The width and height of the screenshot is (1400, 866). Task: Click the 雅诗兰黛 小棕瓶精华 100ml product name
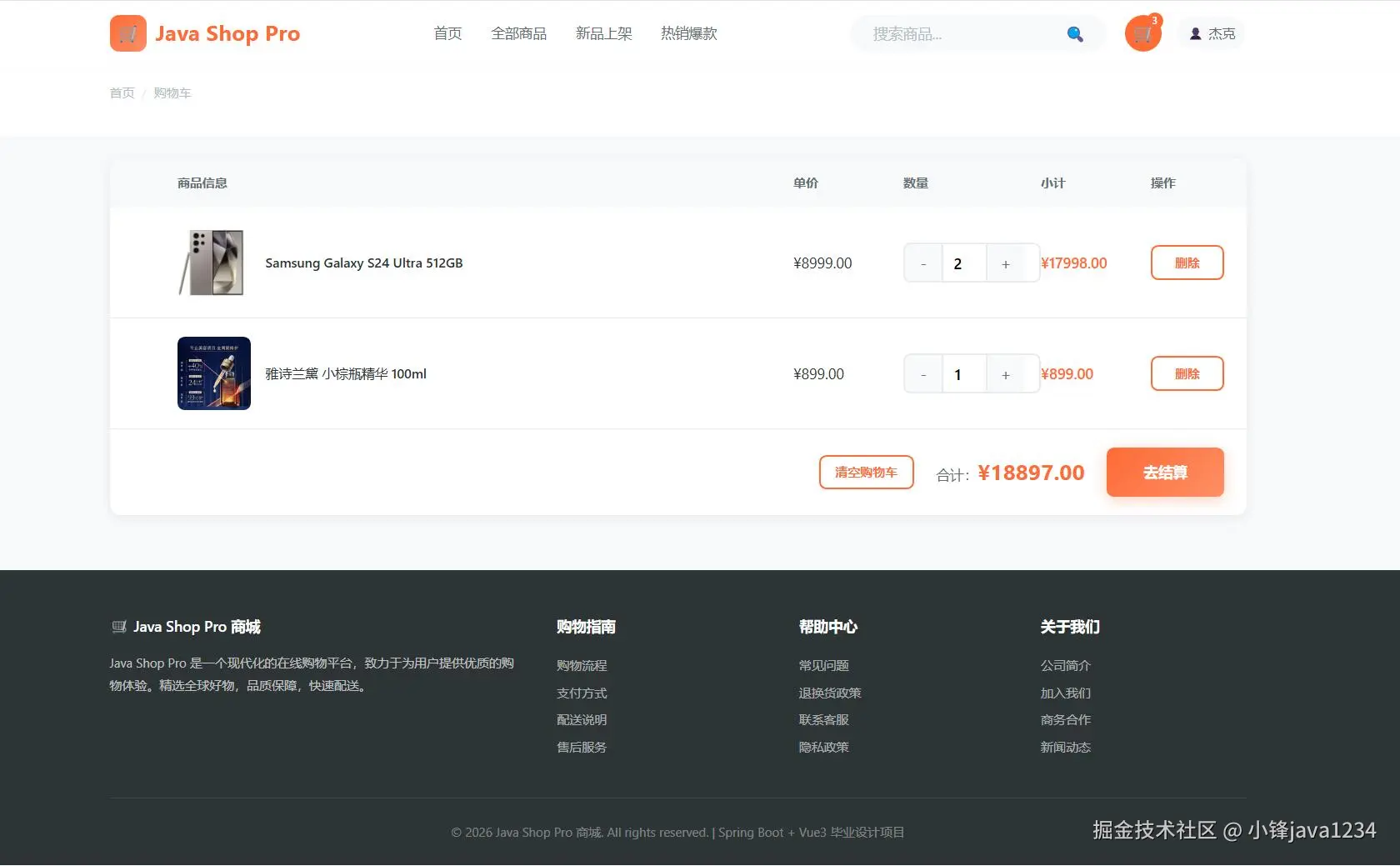pyautogui.click(x=346, y=373)
